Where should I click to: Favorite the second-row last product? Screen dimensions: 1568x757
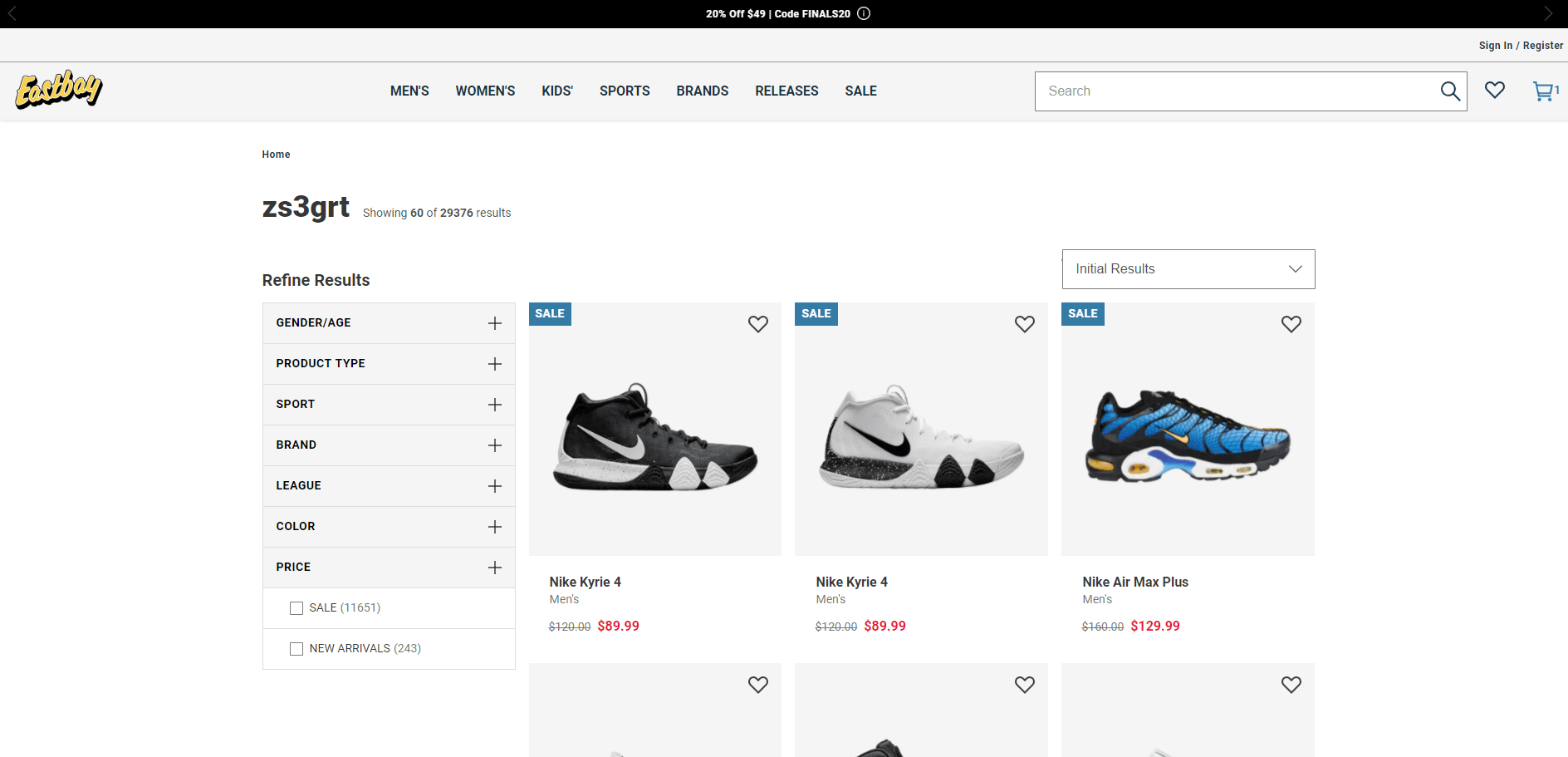click(x=1291, y=685)
